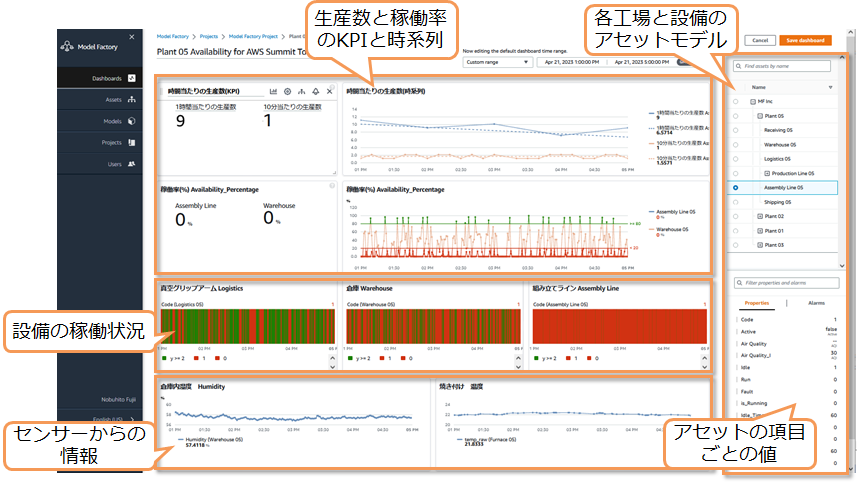This screenshot has height=484, width=858.
Task: Expand the Plant 02 node
Action: (x=760, y=217)
